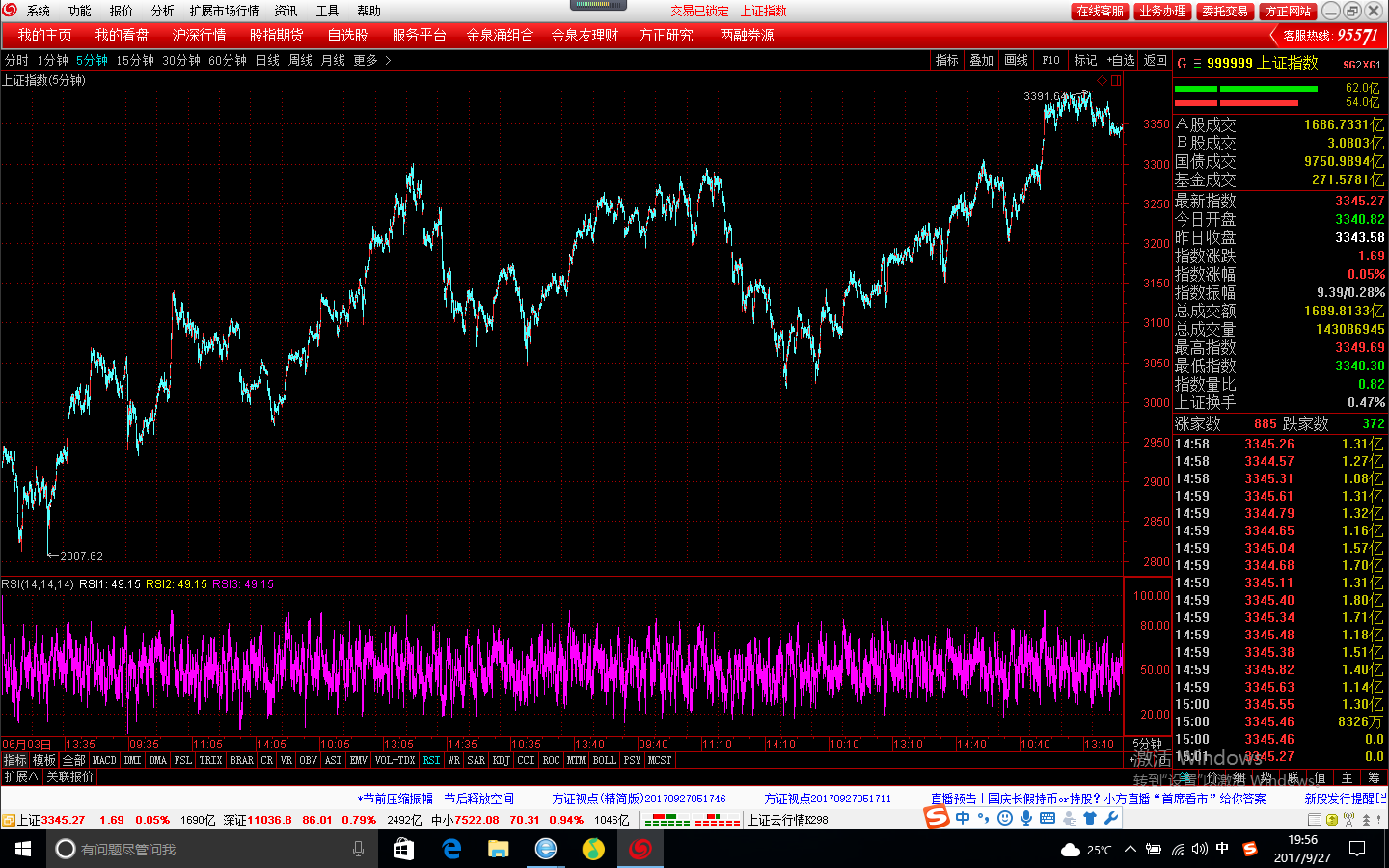The width and height of the screenshot is (1389, 868).
Task: Click the 业务办理 button
Action: point(1162,11)
